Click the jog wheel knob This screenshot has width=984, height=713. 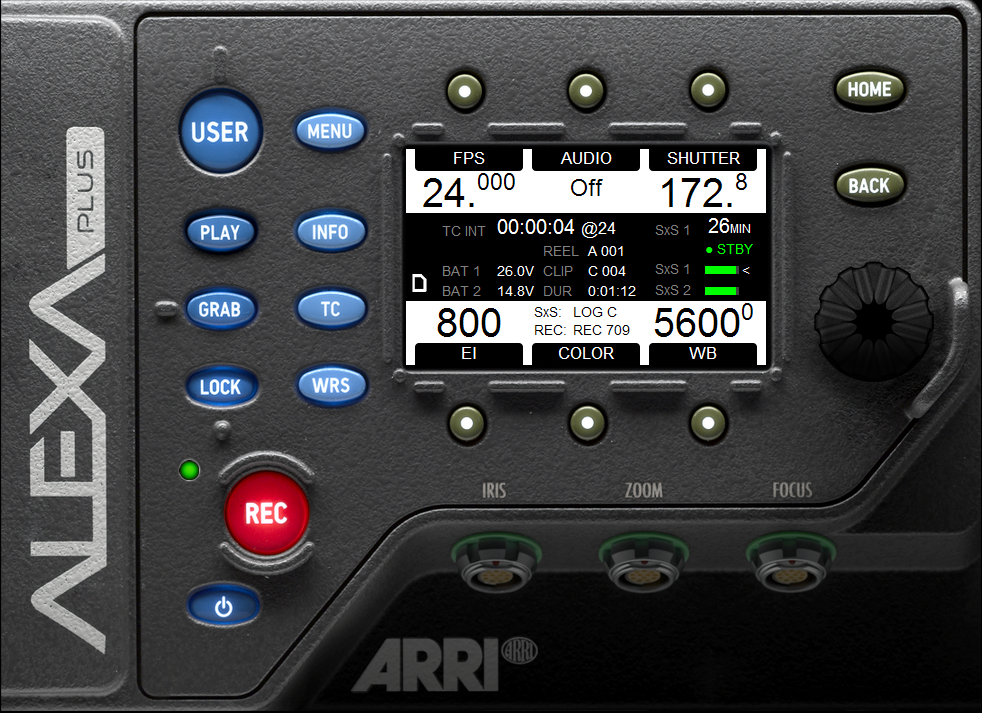click(873, 322)
